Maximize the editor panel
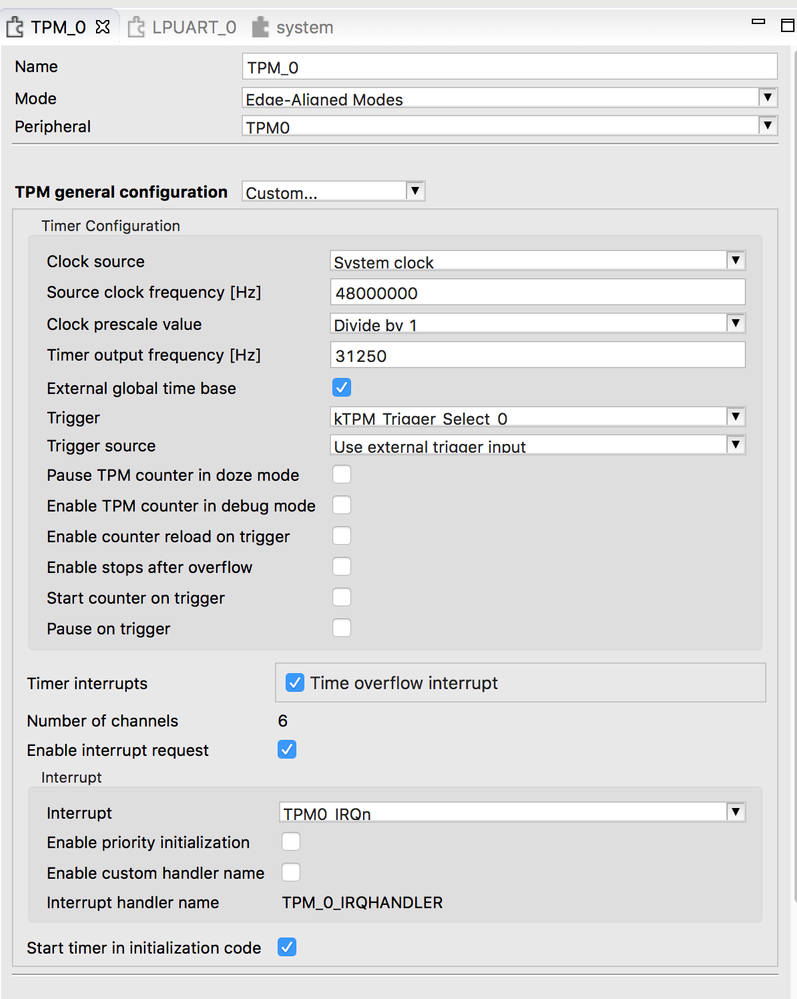The image size is (797, 999). [787, 26]
